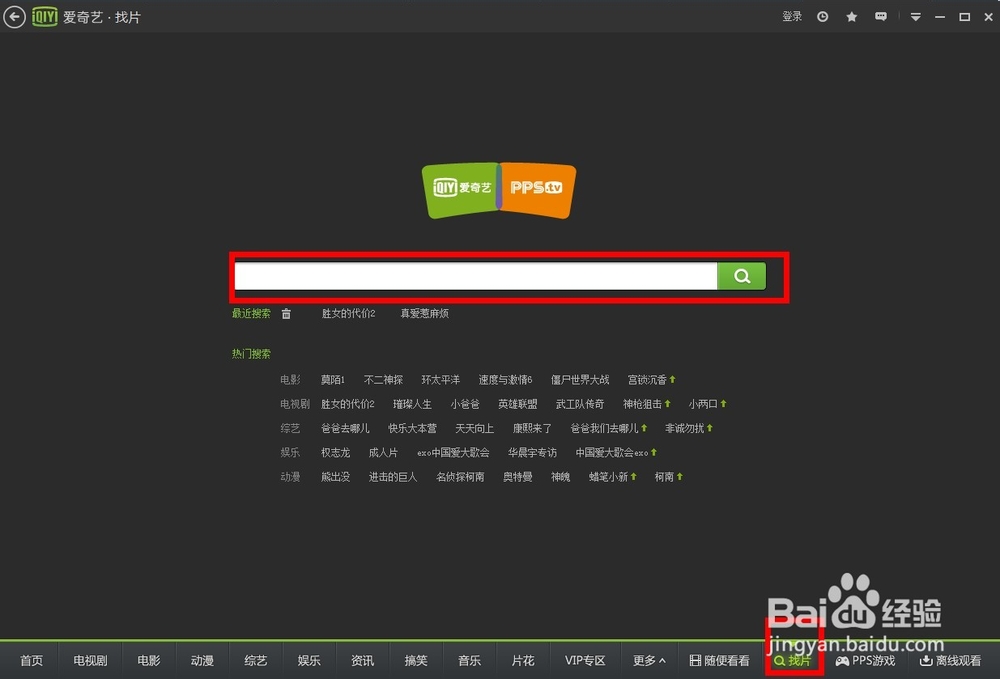This screenshot has width=1000, height=679.
Task: Clear recent searches with the trash icon
Action: click(286, 313)
